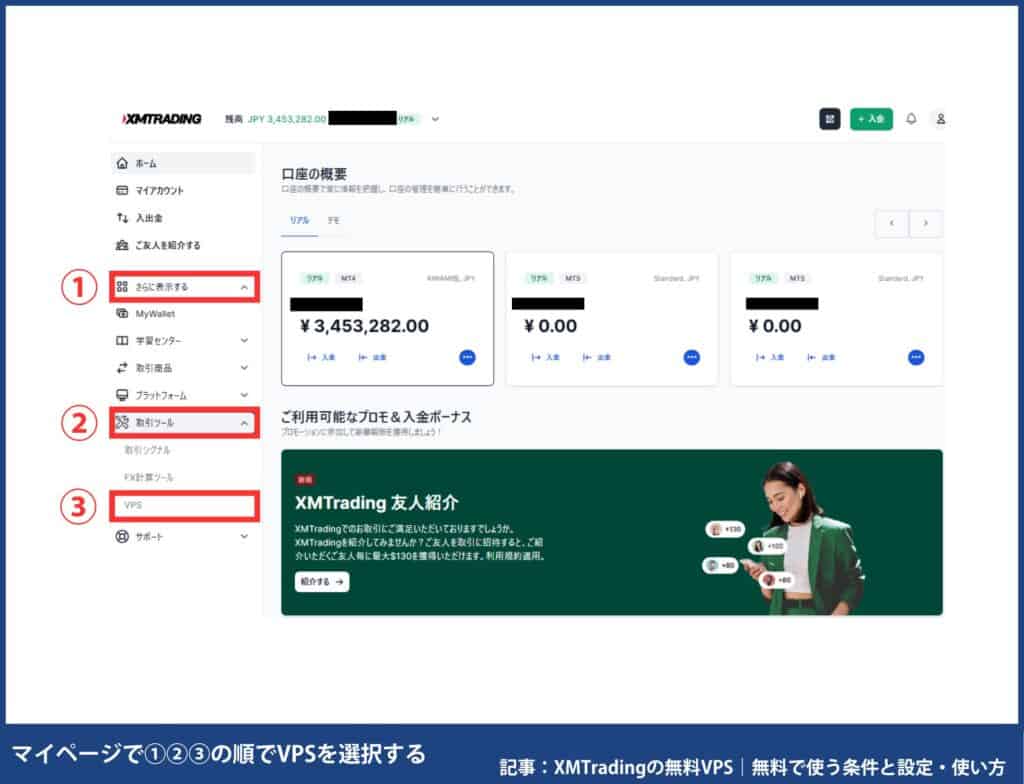Click the ご利用可能なプロモ＆入金ボーナス heading
Image resolution: width=1024 pixels, height=784 pixels.
pos(376,417)
